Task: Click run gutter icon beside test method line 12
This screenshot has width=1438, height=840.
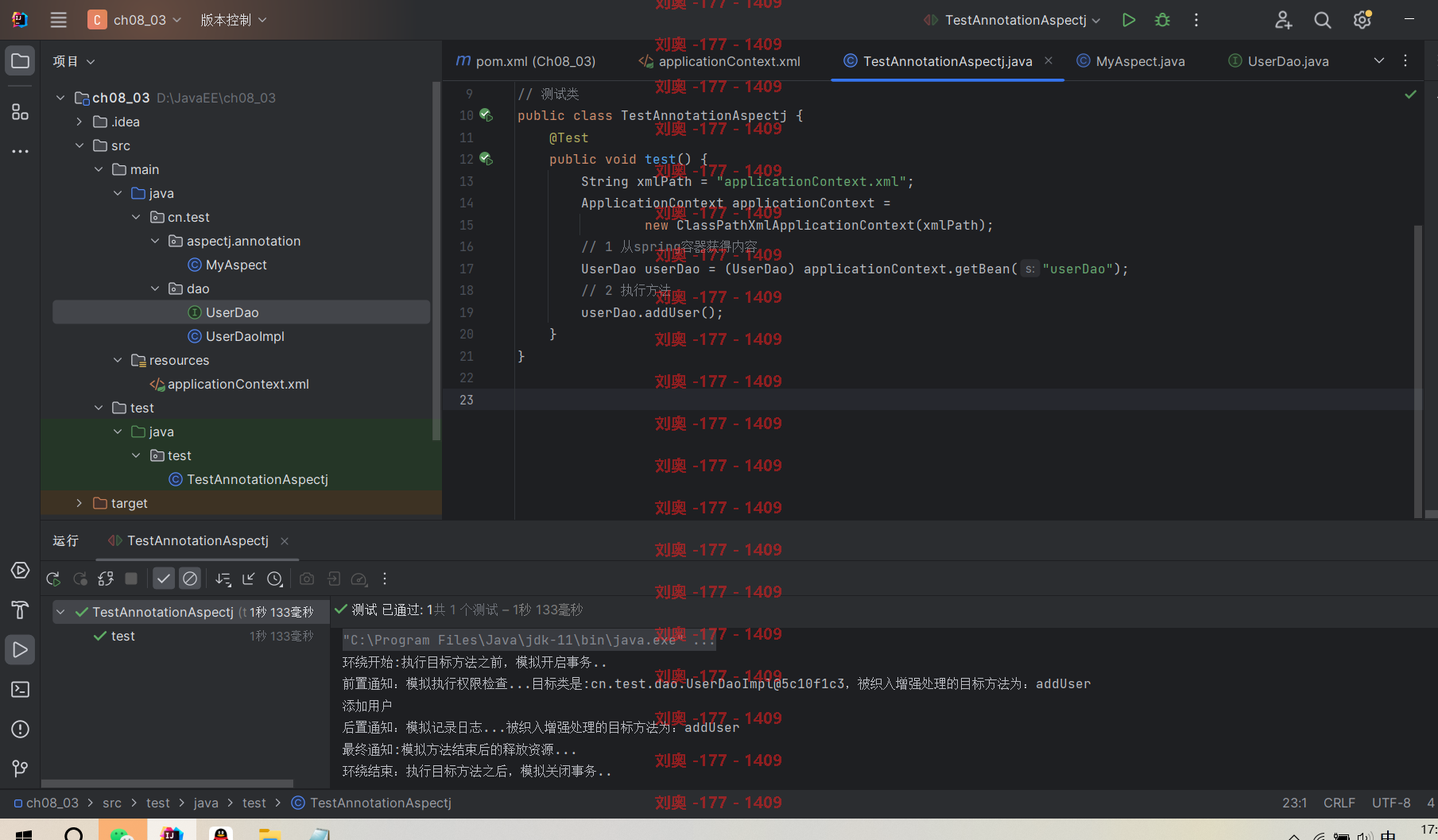Action: pos(486,160)
